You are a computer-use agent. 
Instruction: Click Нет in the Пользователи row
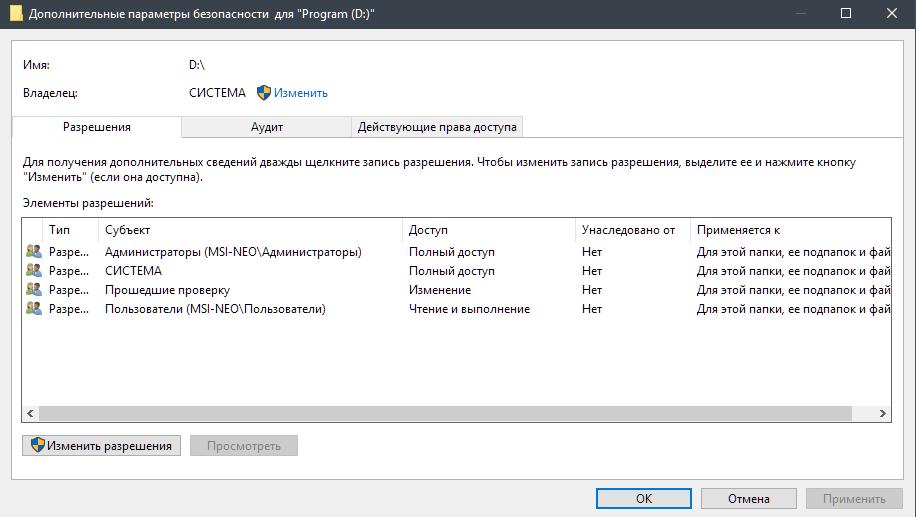tap(592, 308)
